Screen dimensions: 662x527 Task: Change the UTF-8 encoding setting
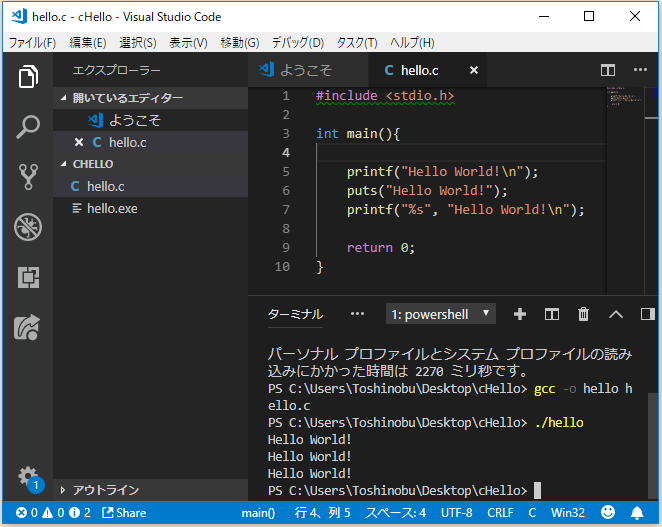pyautogui.click(x=456, y=513)
